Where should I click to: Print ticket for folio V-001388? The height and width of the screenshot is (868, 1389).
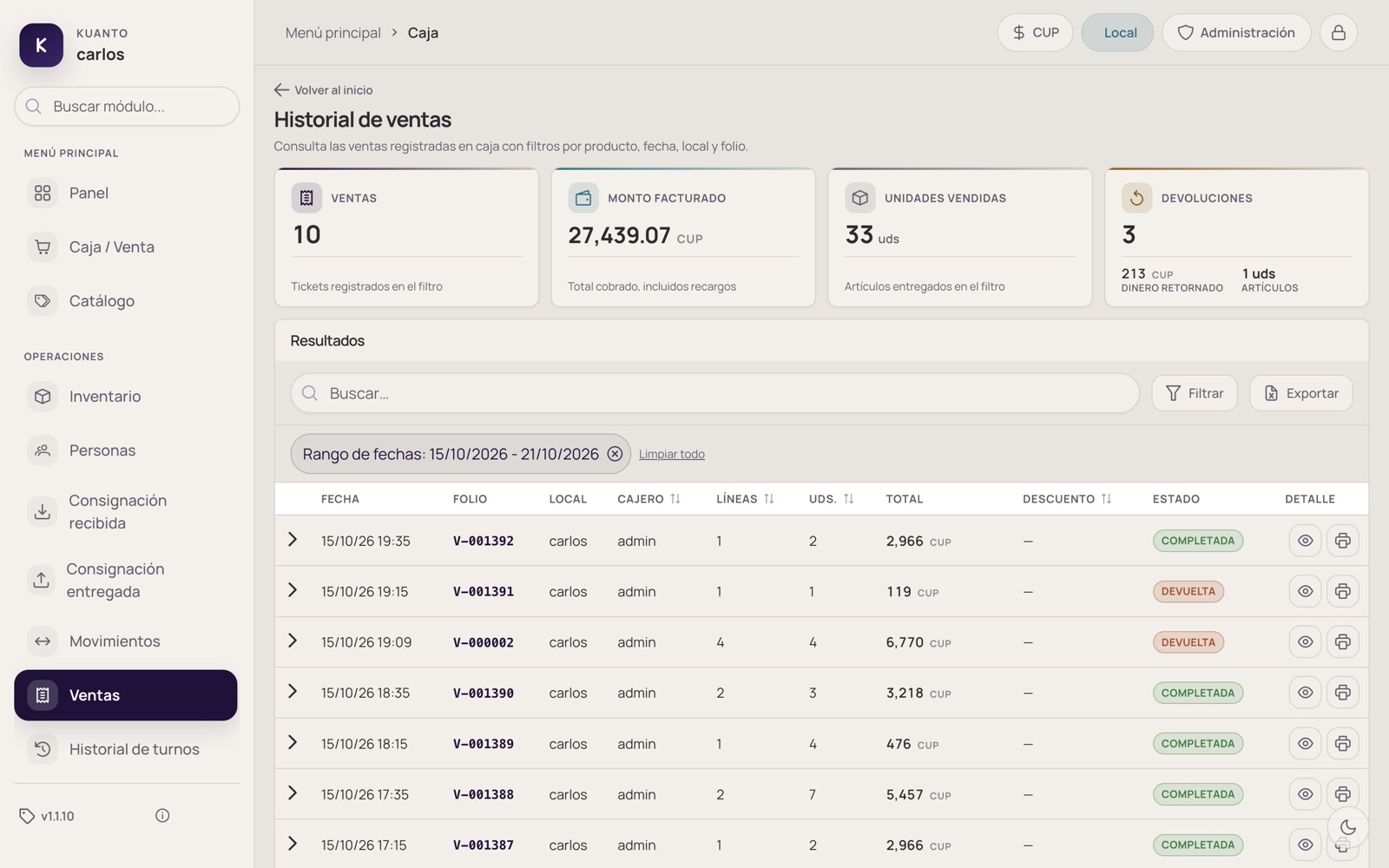coord(1342,794)
